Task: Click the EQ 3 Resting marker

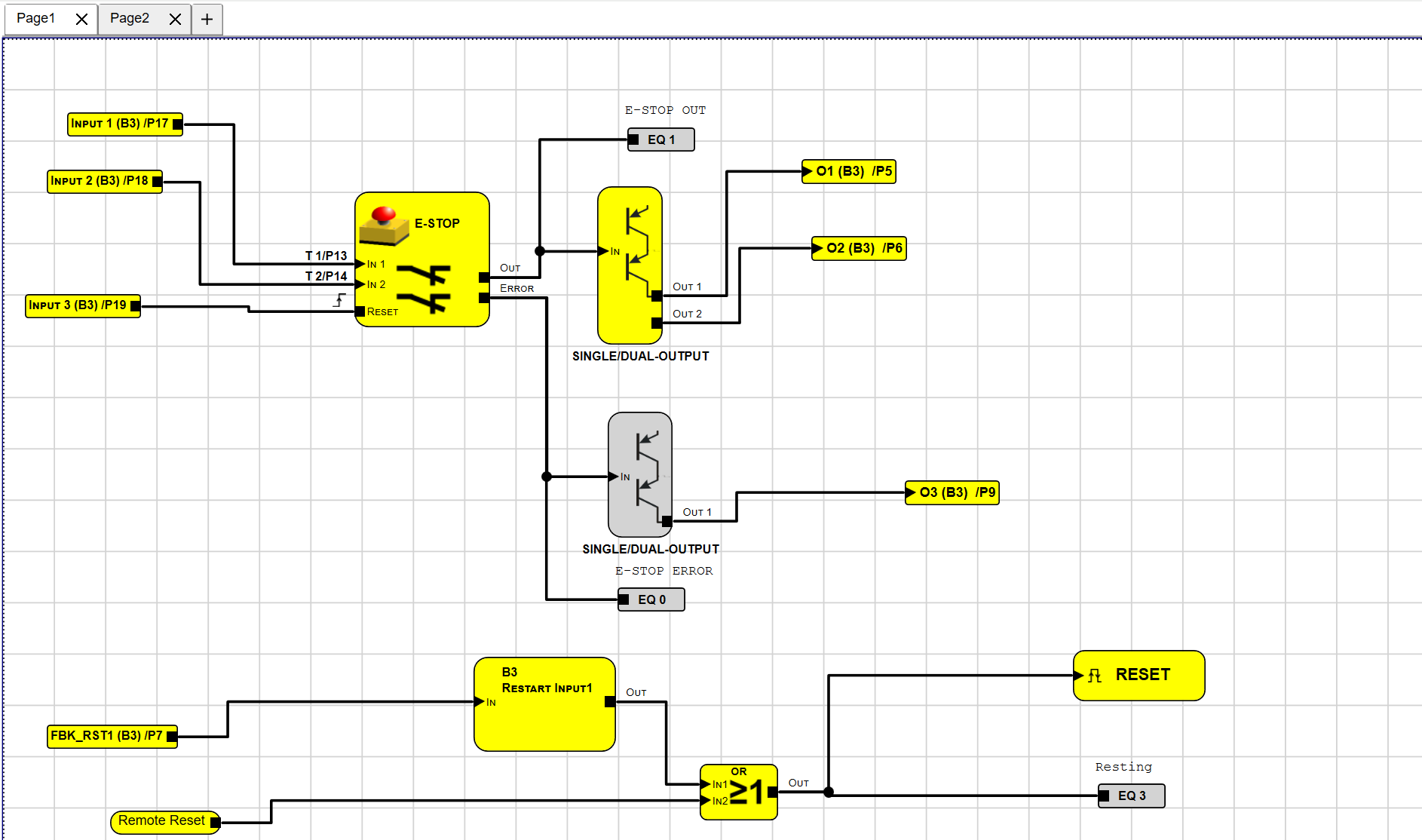Action: (x=1131, y=796)
